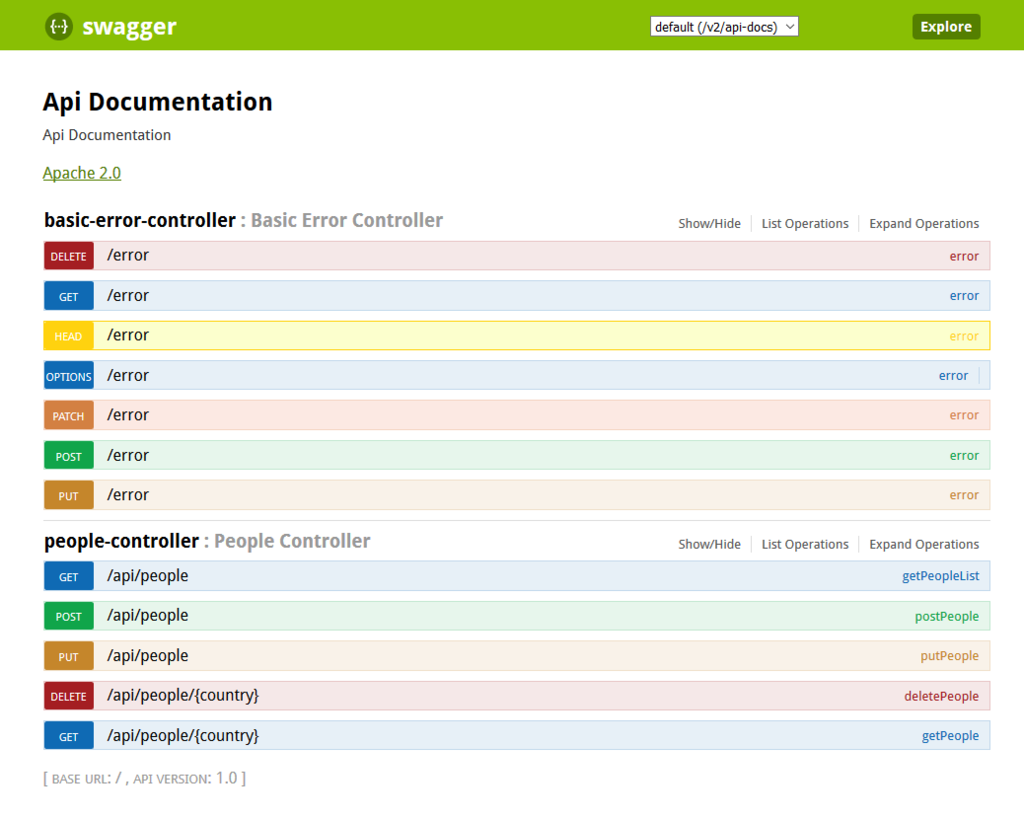Click the Api Documentation title heading

pos(157,102)
